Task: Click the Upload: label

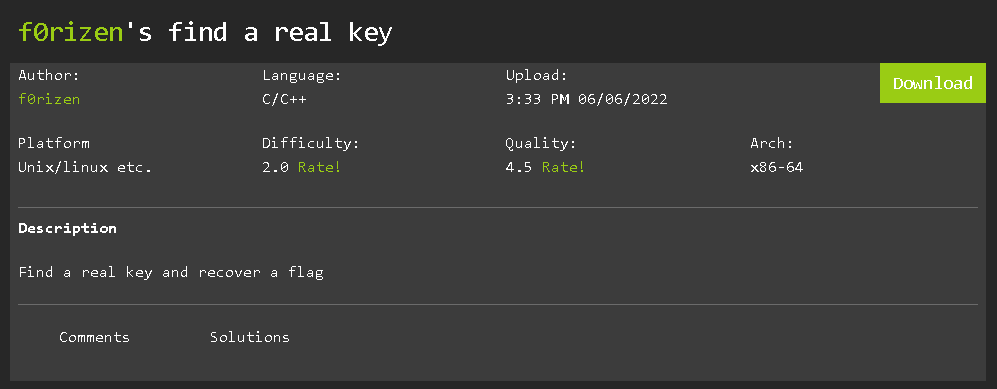Action: click(536, 76)
